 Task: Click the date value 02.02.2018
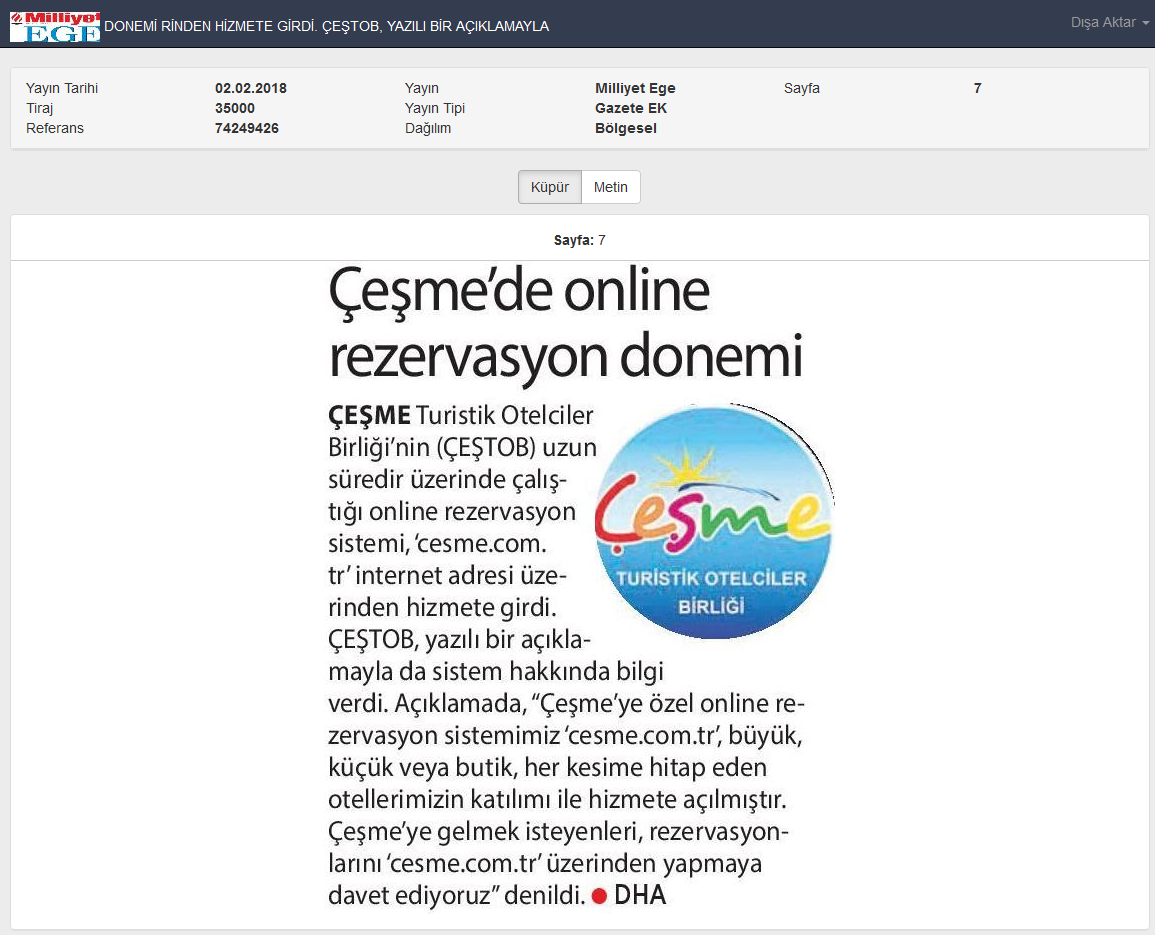(x=250, y=88)
